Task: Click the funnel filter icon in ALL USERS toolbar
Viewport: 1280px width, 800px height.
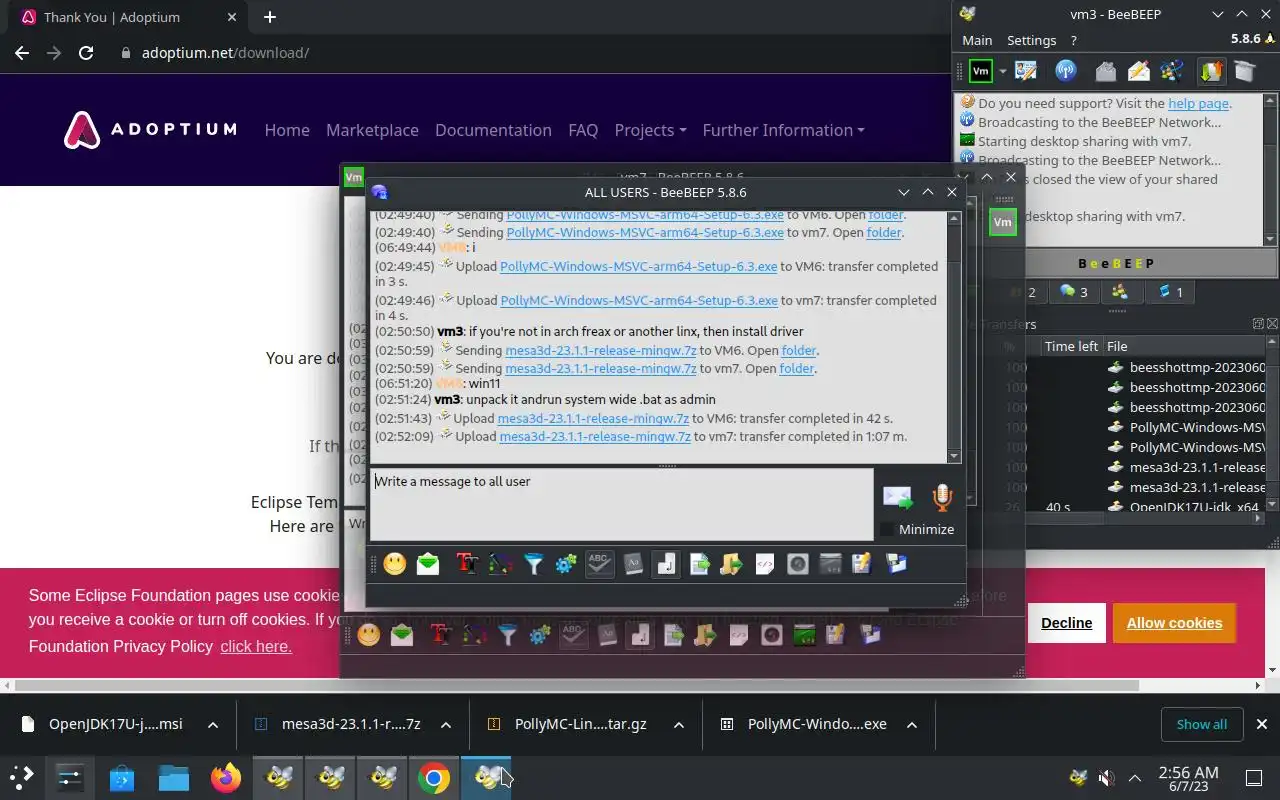Action: (x=533, y=564)
